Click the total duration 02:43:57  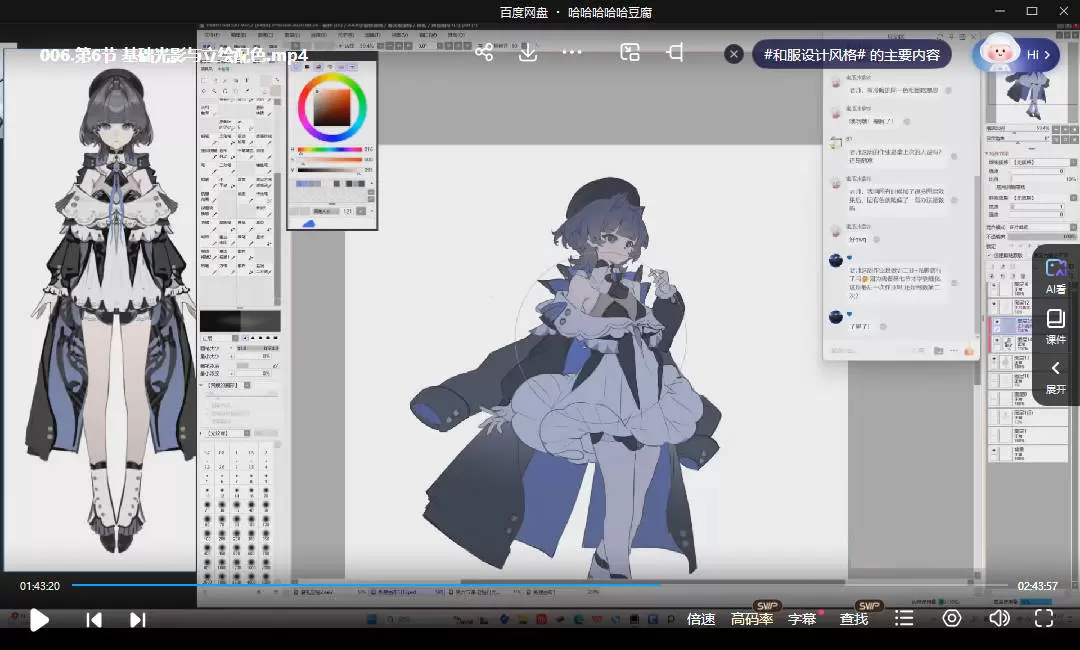coord(1037,586)
